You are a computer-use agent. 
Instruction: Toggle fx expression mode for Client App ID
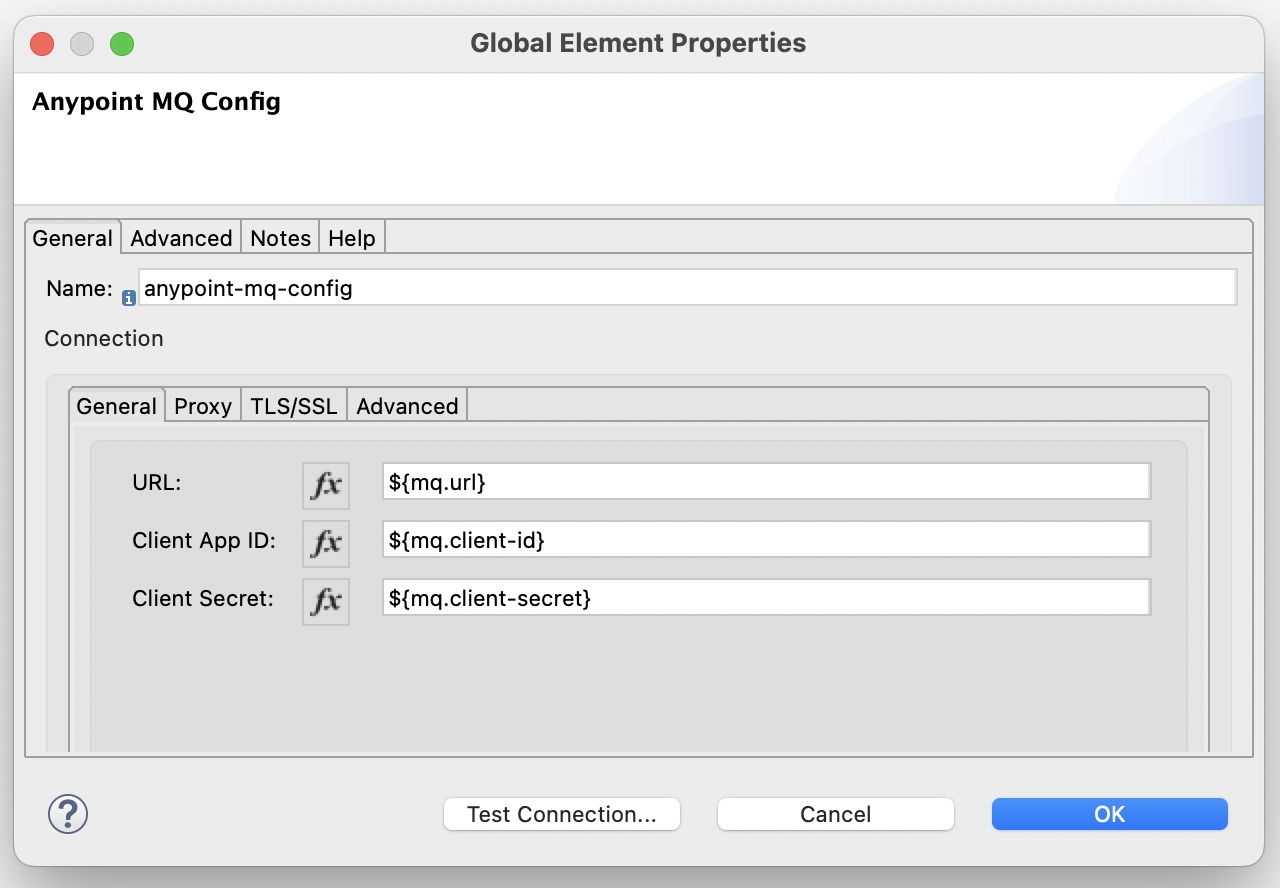tap(326, 543)
